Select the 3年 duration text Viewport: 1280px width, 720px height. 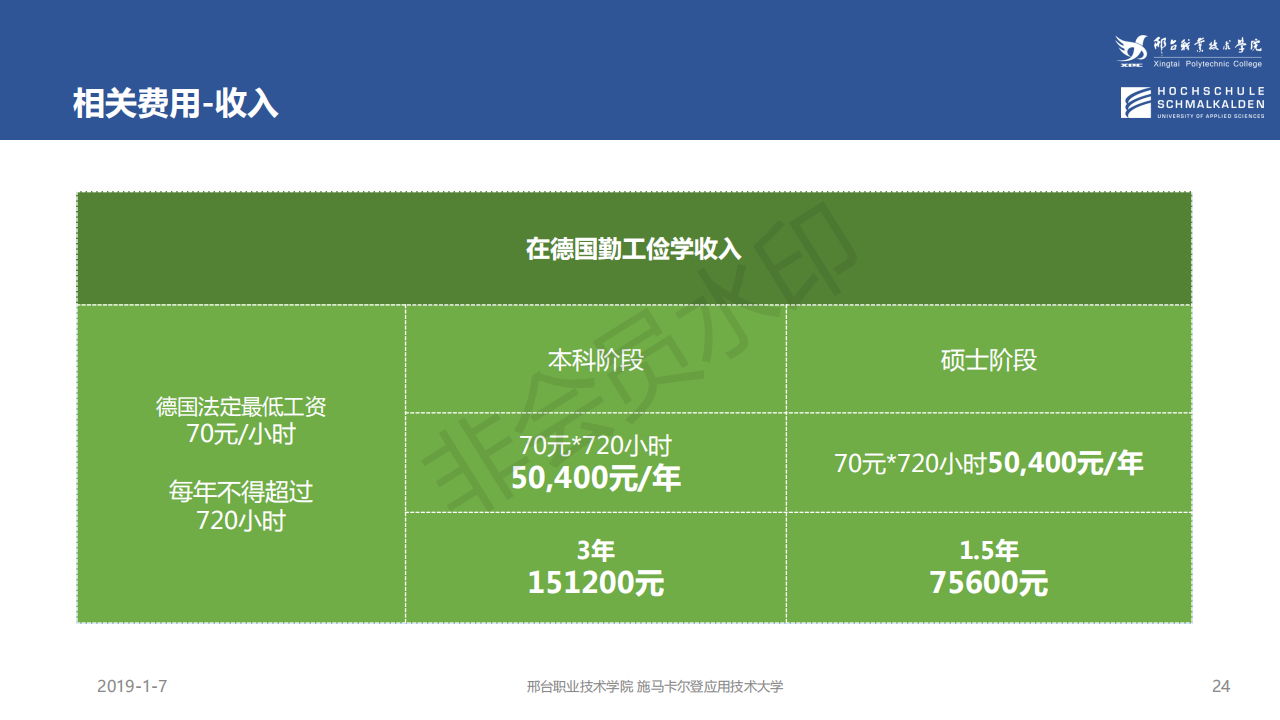pyautogui.click(x=595, y=550)
